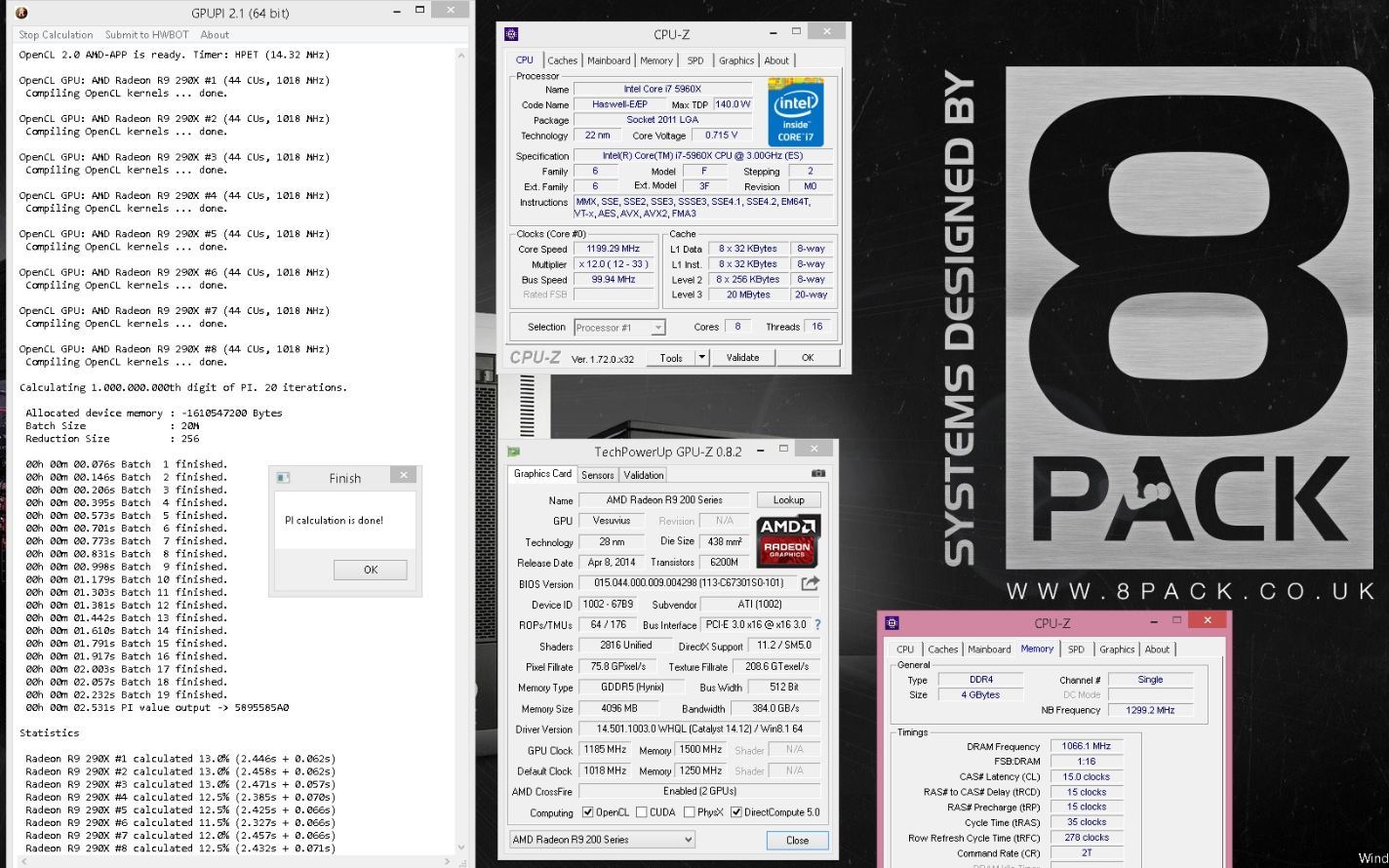Switch to Validation tab in GPU-Z
Image resolution: width=1389 pixels, height=868 pixels.
tap(644, 475)
